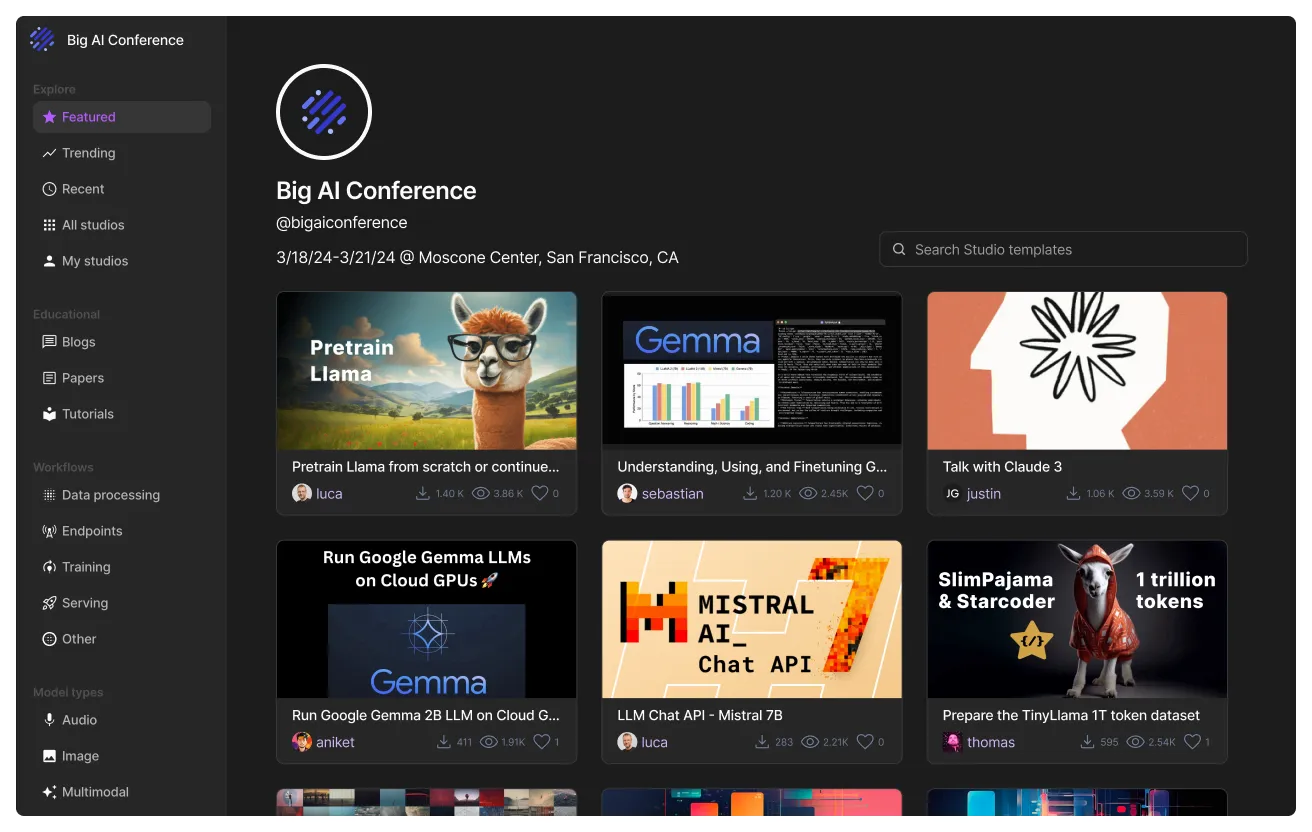Click the Endpoints antenna icon
This screenshot has width=1312, height=832.
click(x=49, y=531)
